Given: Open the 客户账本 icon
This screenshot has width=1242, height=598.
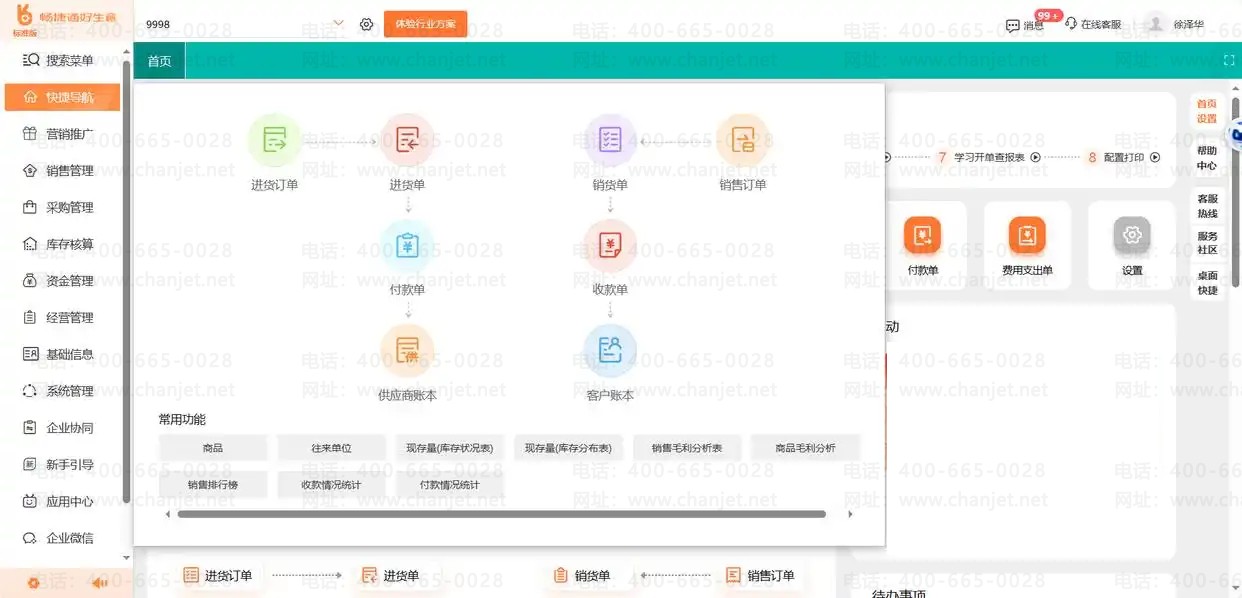Looking at the screenshot, I should pyautogui.click(x=610, y=351).
